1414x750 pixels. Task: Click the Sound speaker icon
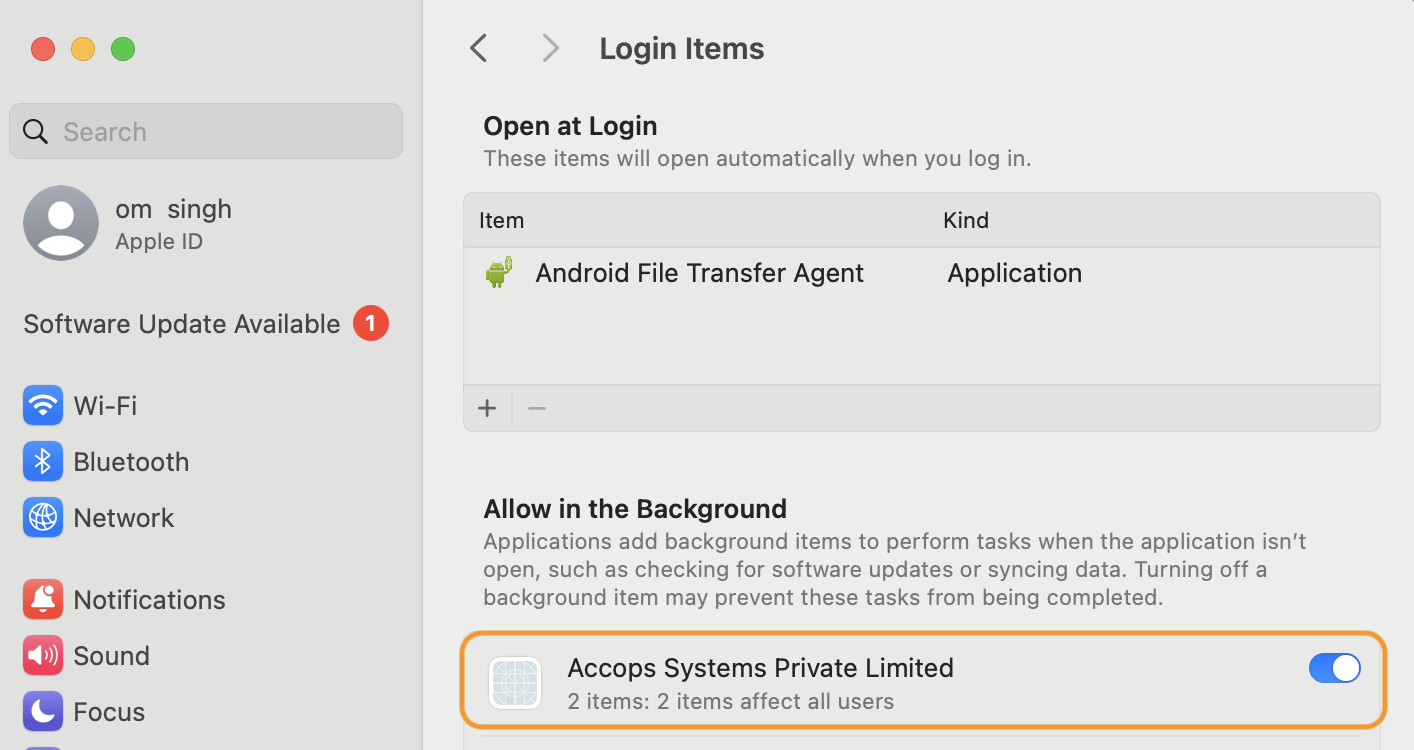[43, 656]
